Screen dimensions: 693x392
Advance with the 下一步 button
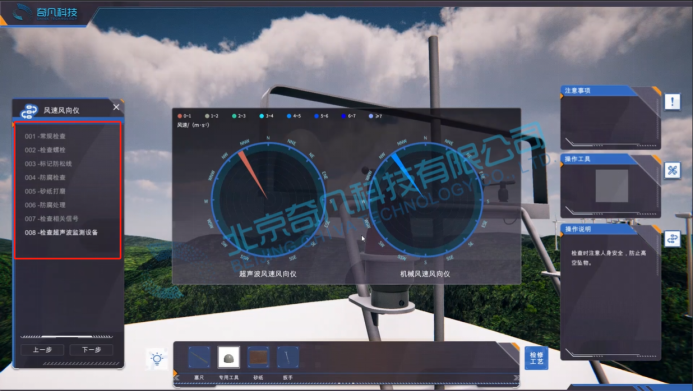click(91, 350)
